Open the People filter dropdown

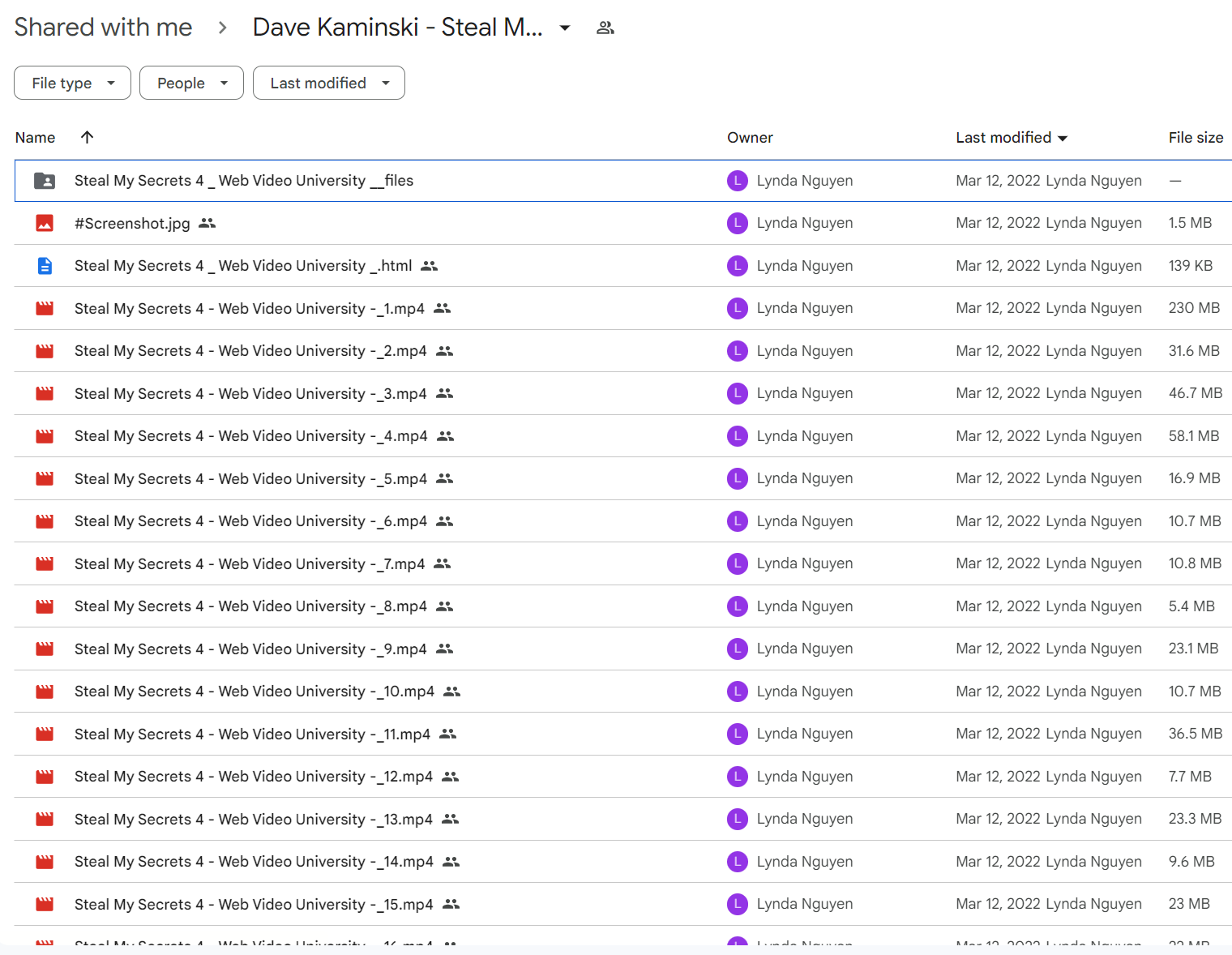click(x=191, y=83)
